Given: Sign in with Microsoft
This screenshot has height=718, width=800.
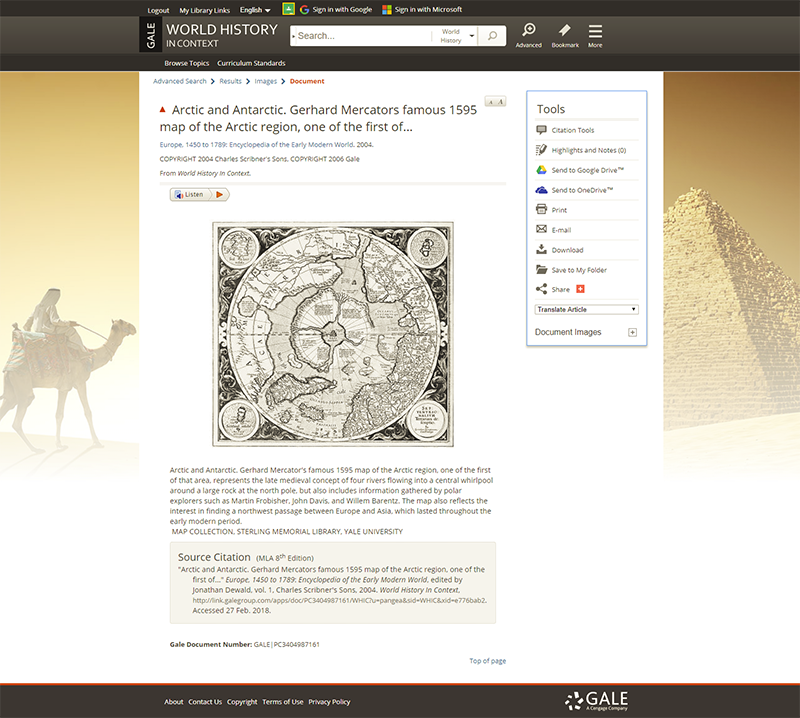Looking at the screenshot, I should (422, 9).
